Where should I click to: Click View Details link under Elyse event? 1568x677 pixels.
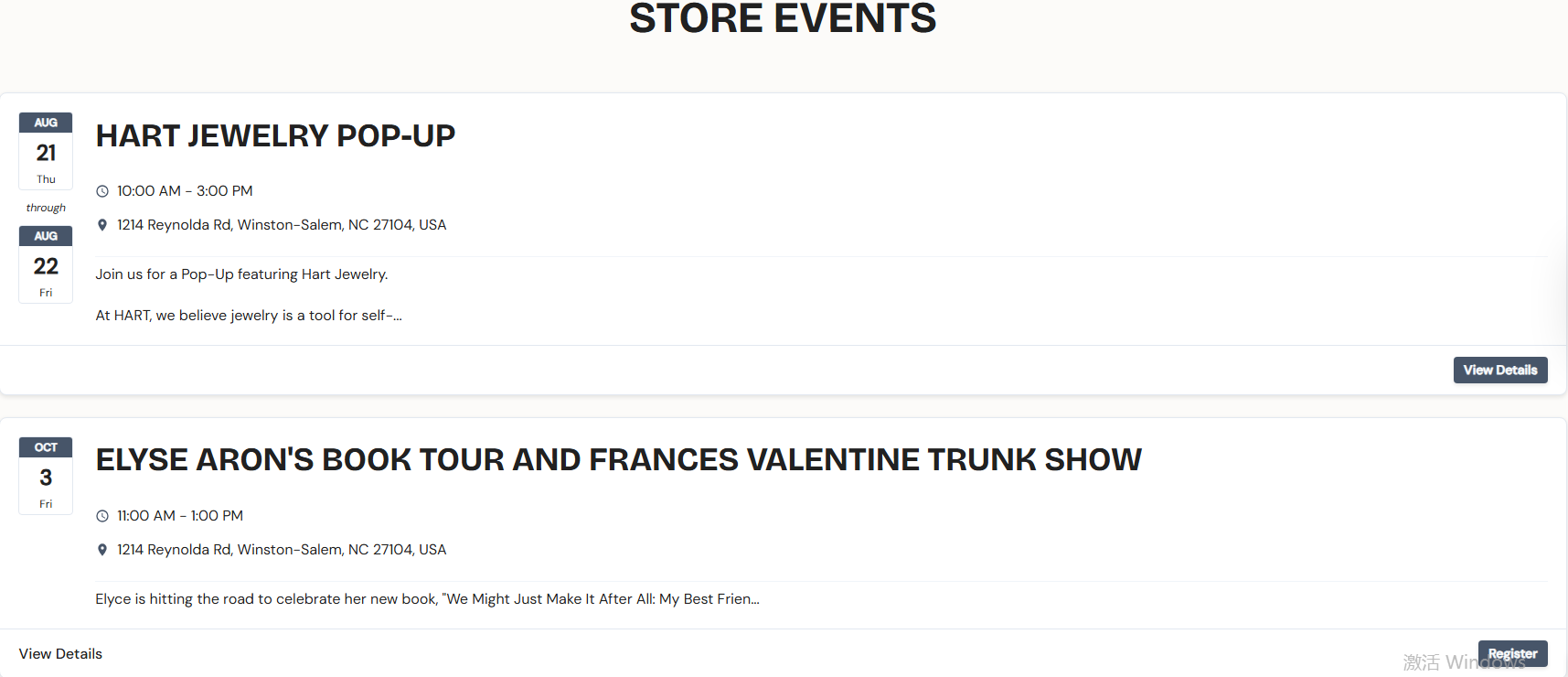(x=60, y=654)
